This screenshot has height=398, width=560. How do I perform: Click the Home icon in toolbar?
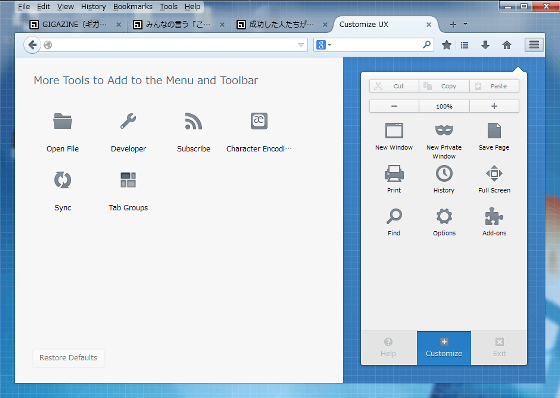pyautogui.click(x=506, y=45)
